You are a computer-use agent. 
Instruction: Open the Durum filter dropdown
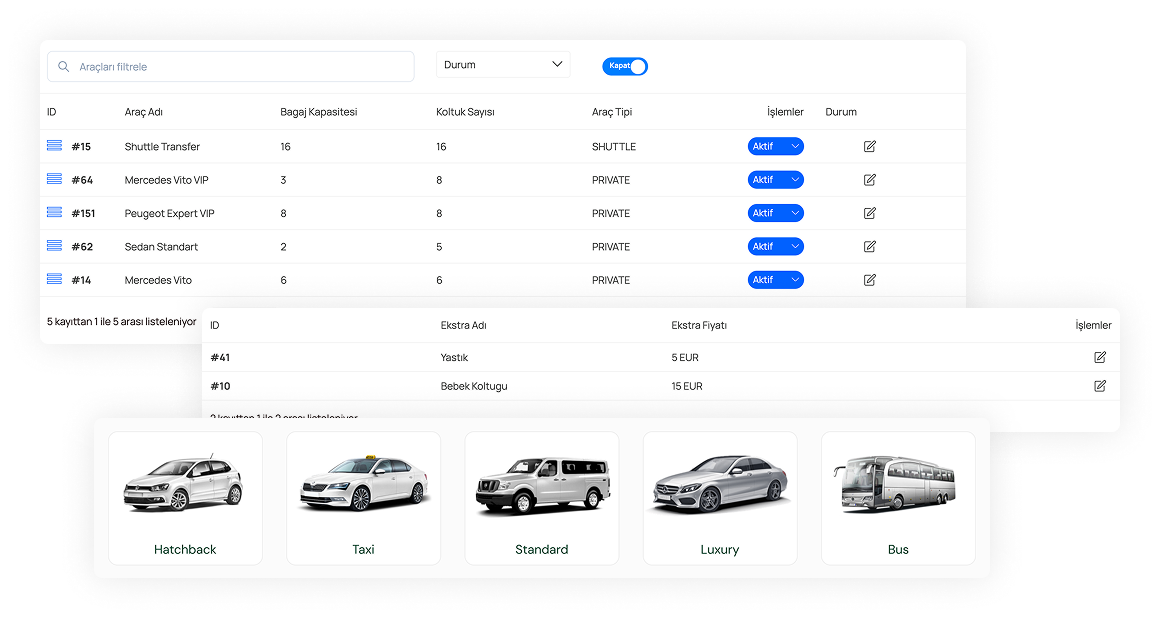503,65
